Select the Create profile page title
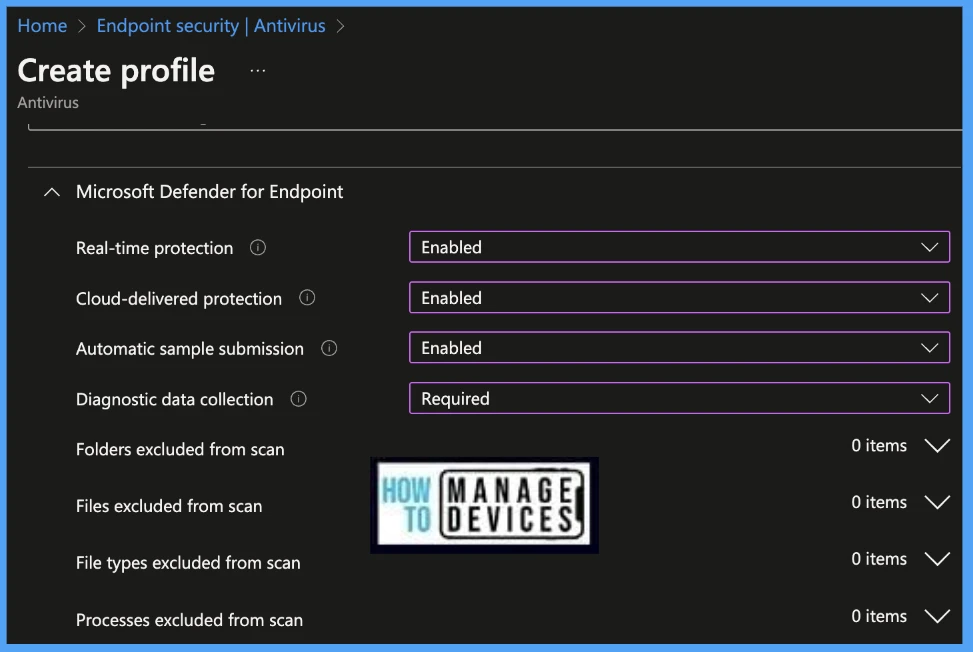Screen dimensions: 973x652 pyautogui.click(x=116, y=71)
